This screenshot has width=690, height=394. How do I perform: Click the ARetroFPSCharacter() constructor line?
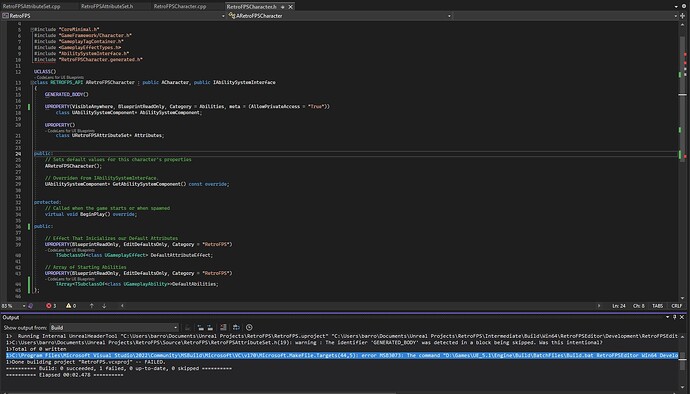click(73, 166)
